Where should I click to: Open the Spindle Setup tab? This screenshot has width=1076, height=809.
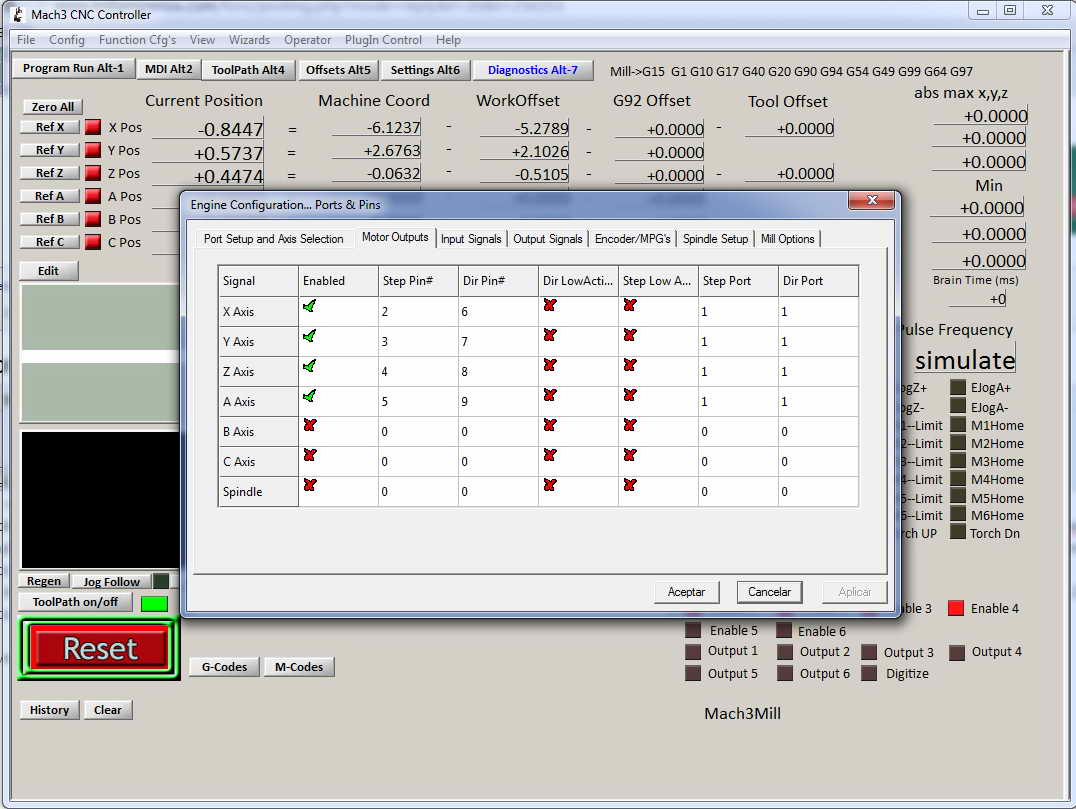pos(715,239)
